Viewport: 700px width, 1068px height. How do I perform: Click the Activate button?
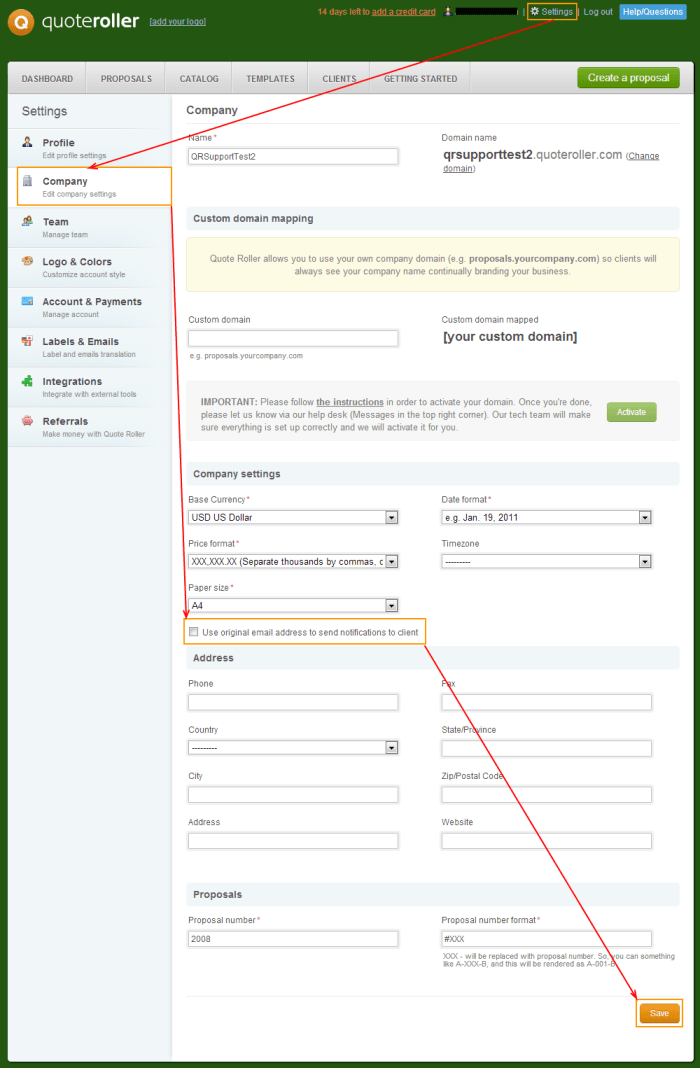coord(631,412)
